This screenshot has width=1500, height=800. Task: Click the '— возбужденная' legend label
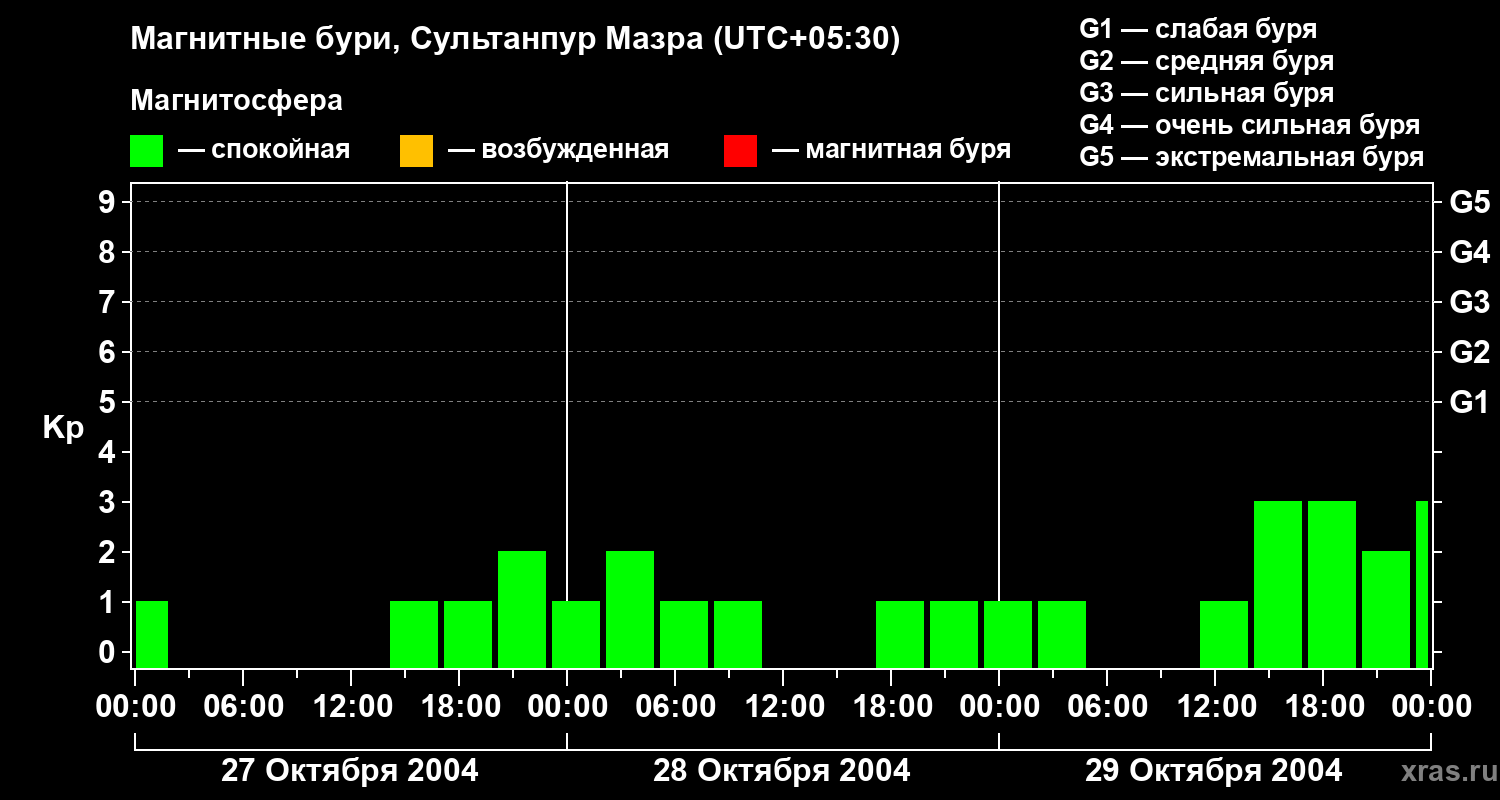coord(558,150)
